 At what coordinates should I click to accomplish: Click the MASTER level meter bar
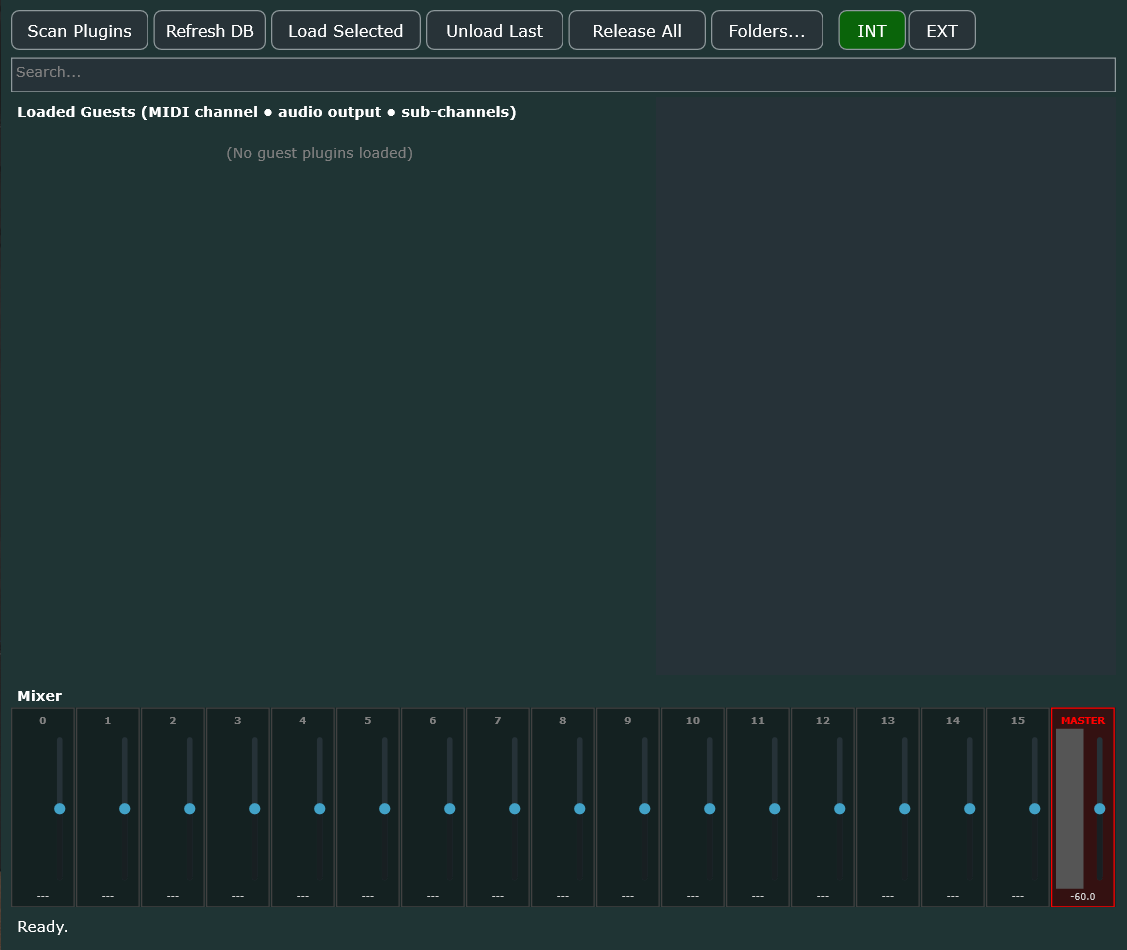pos(1070,809)
